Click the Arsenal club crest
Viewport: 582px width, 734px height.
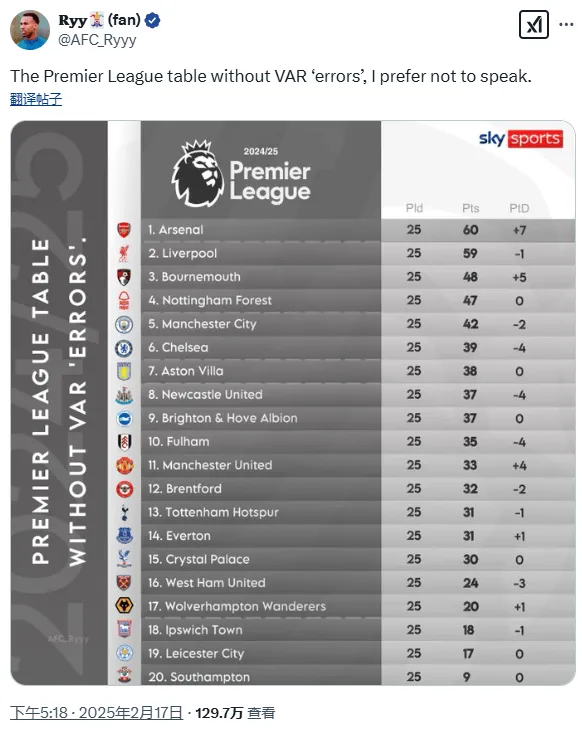124,230
